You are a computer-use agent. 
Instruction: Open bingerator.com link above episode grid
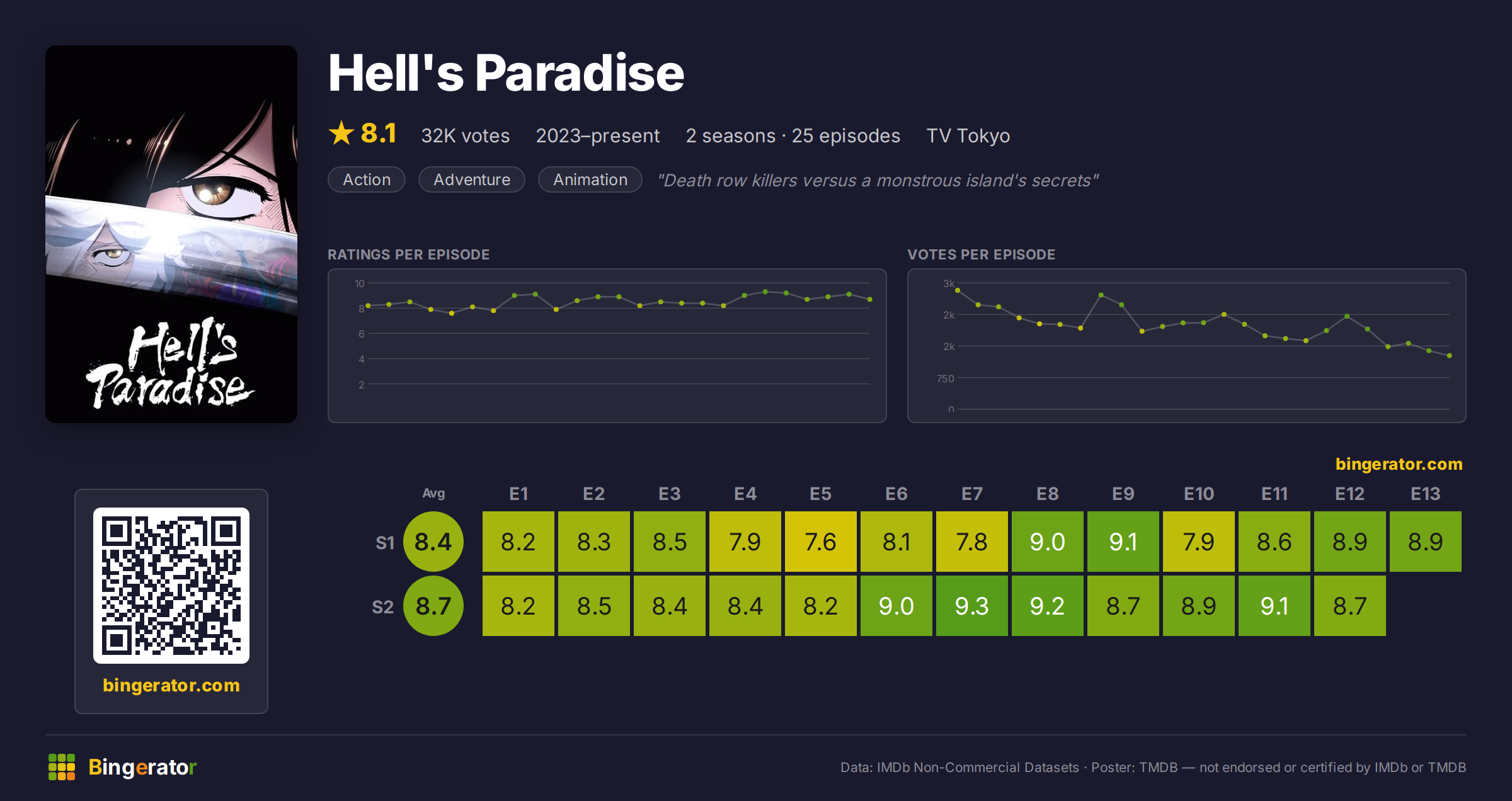(x=1399, y=464)
